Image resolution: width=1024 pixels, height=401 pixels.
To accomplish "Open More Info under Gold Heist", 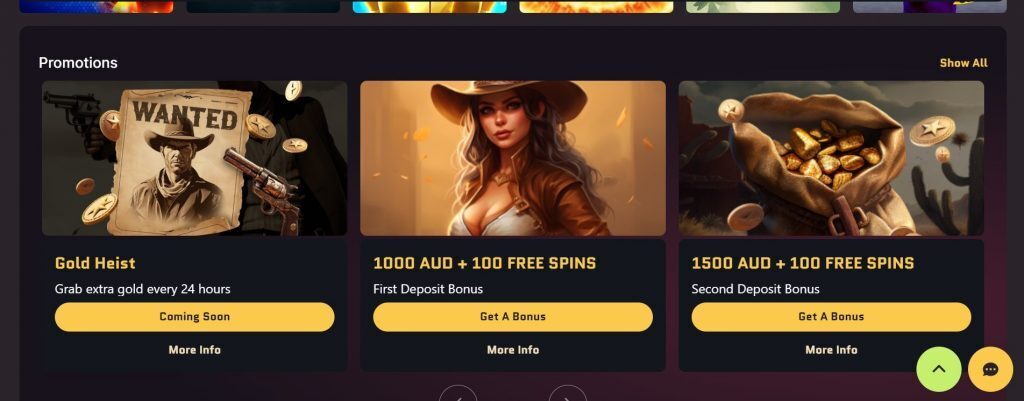I will pos(195,350).
